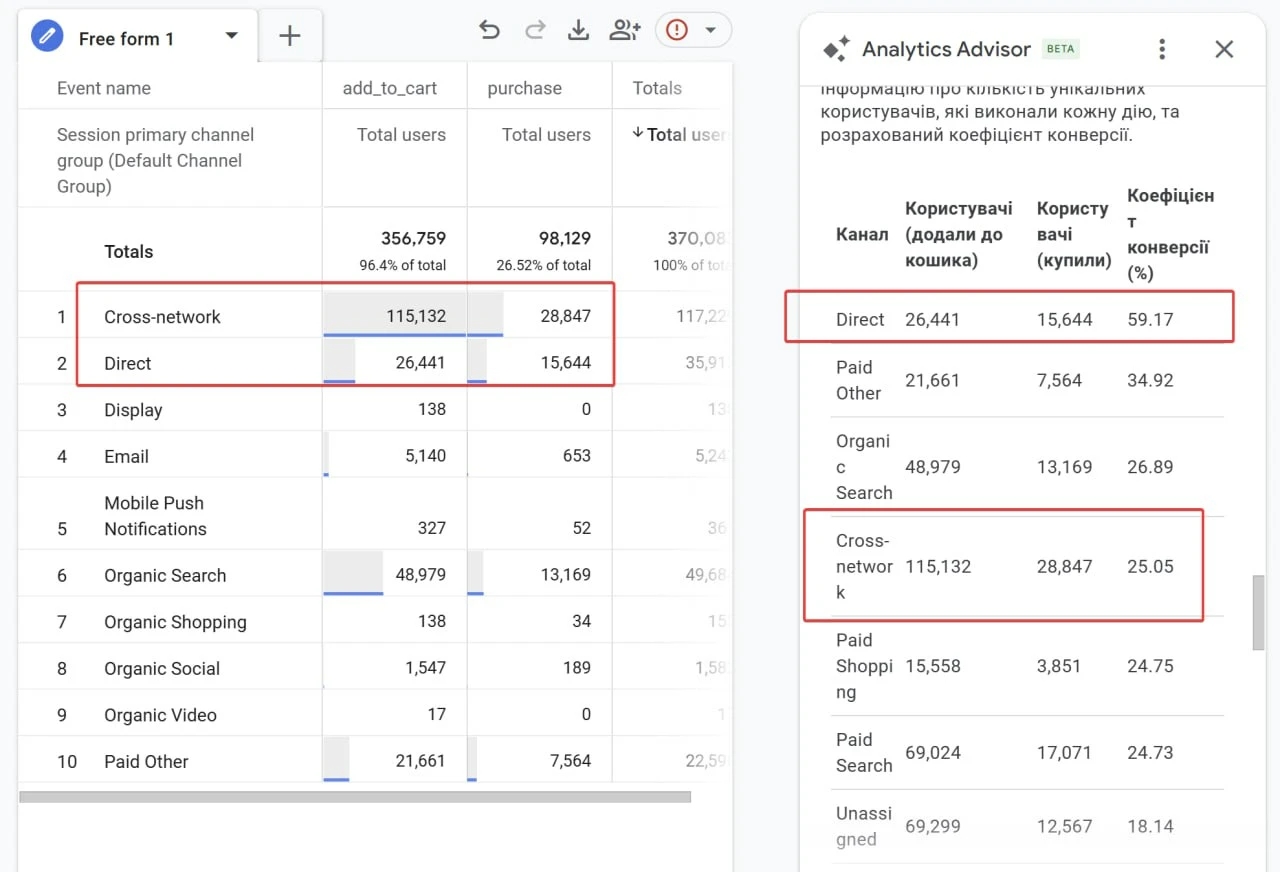Add a new tab with plus button
1280x872 pixels.
click(289, 37)
